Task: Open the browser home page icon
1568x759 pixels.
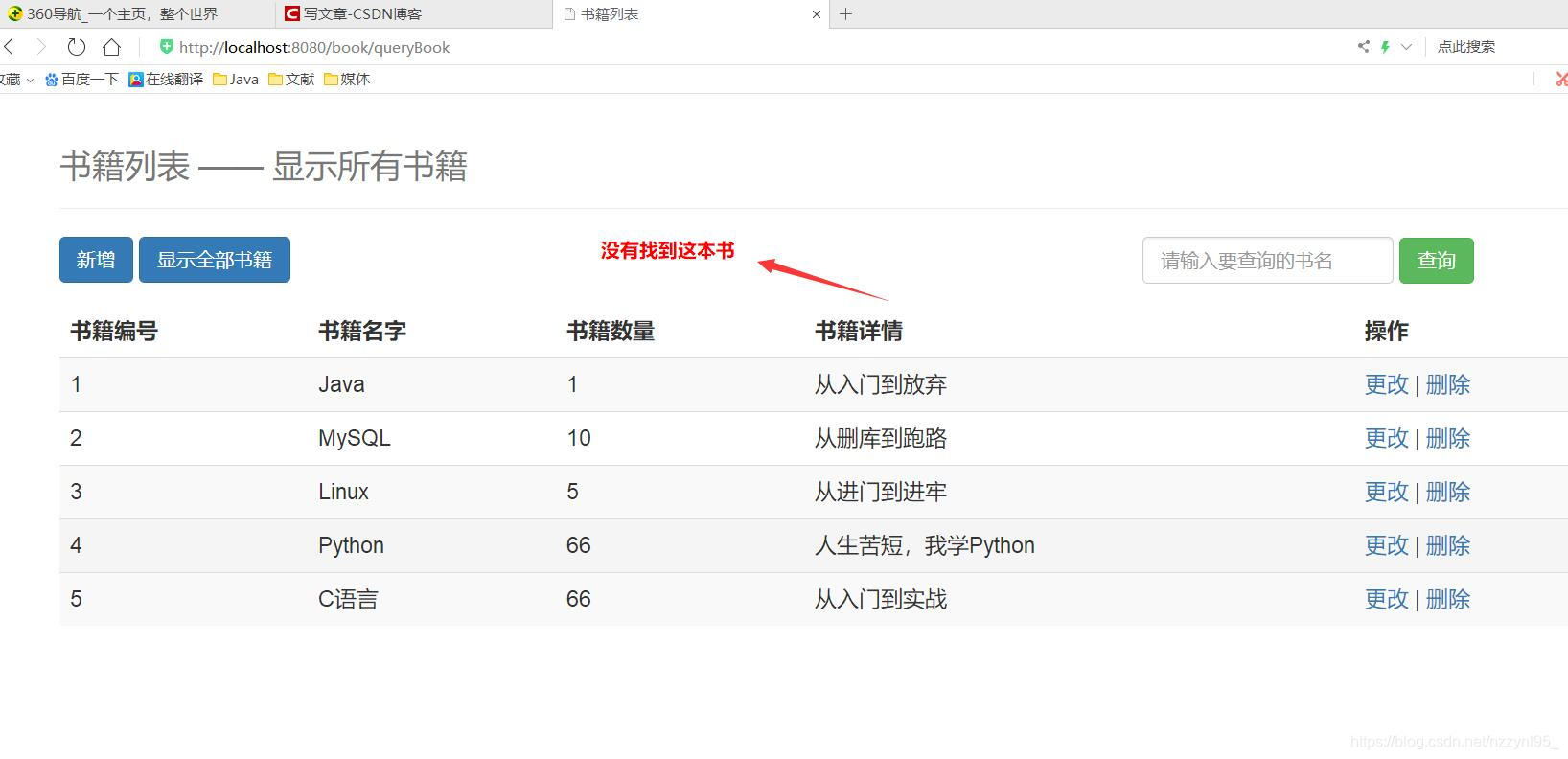Action: click(112, 47)
